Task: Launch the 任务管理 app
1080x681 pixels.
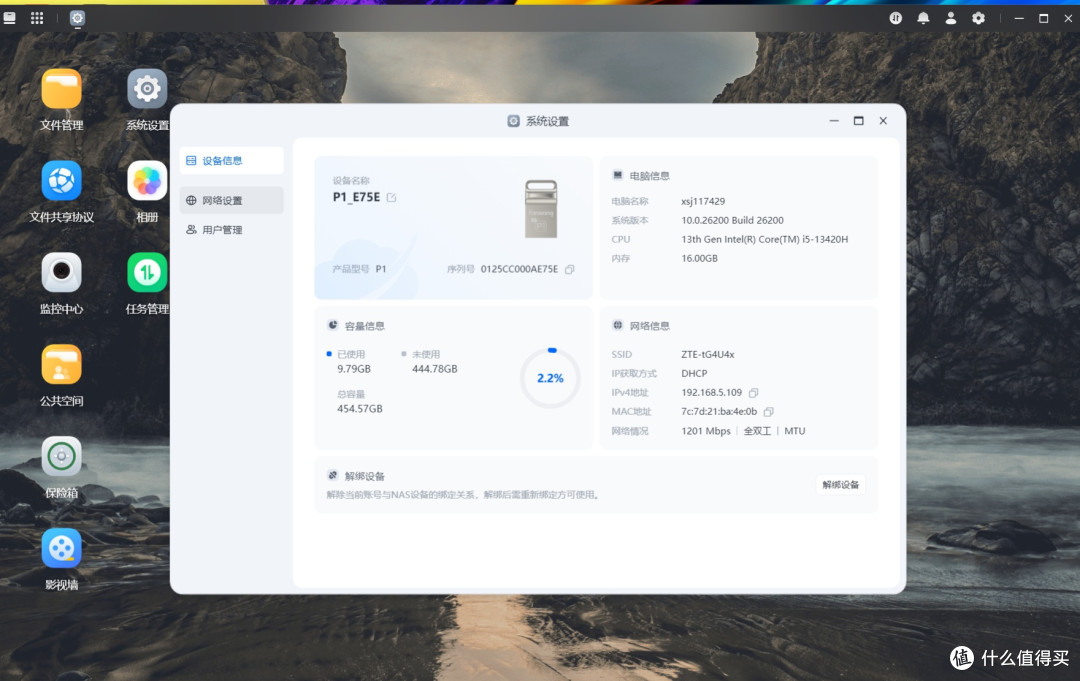Action: click(147, 273)
